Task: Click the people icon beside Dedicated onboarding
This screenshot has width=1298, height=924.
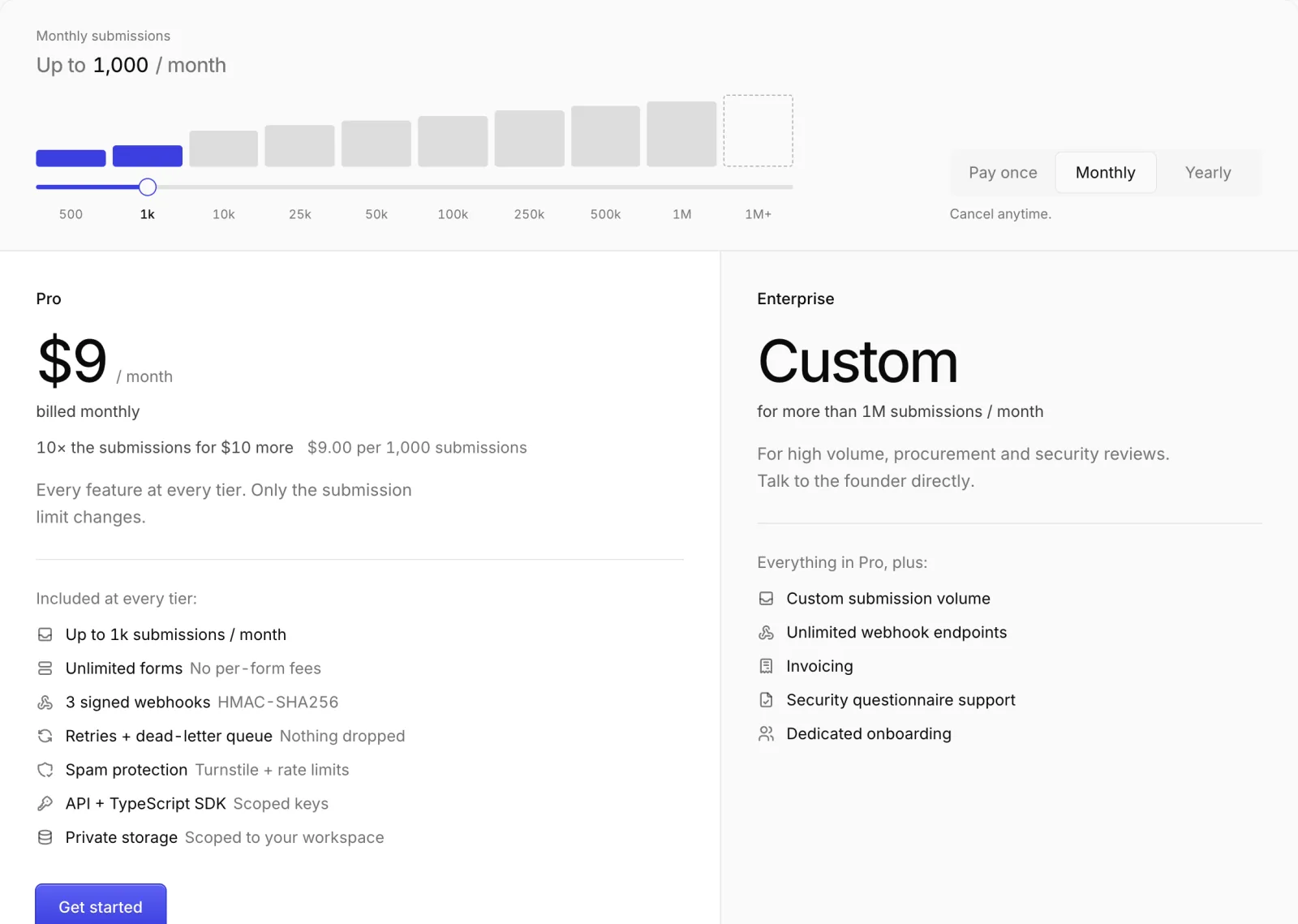Action: coord(766,734)
